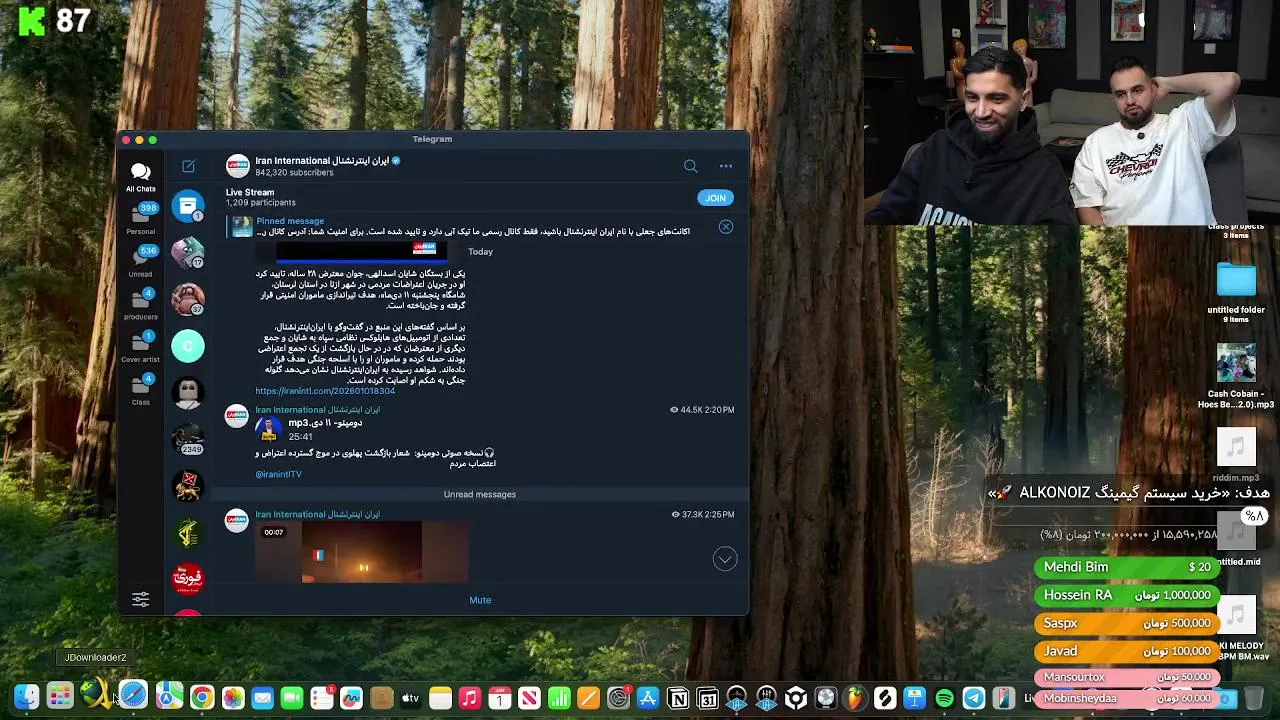Viewport: 1280px width, 720px height.
Task: Play the دومینو mp3 audio message
Action: click(268, 429)
